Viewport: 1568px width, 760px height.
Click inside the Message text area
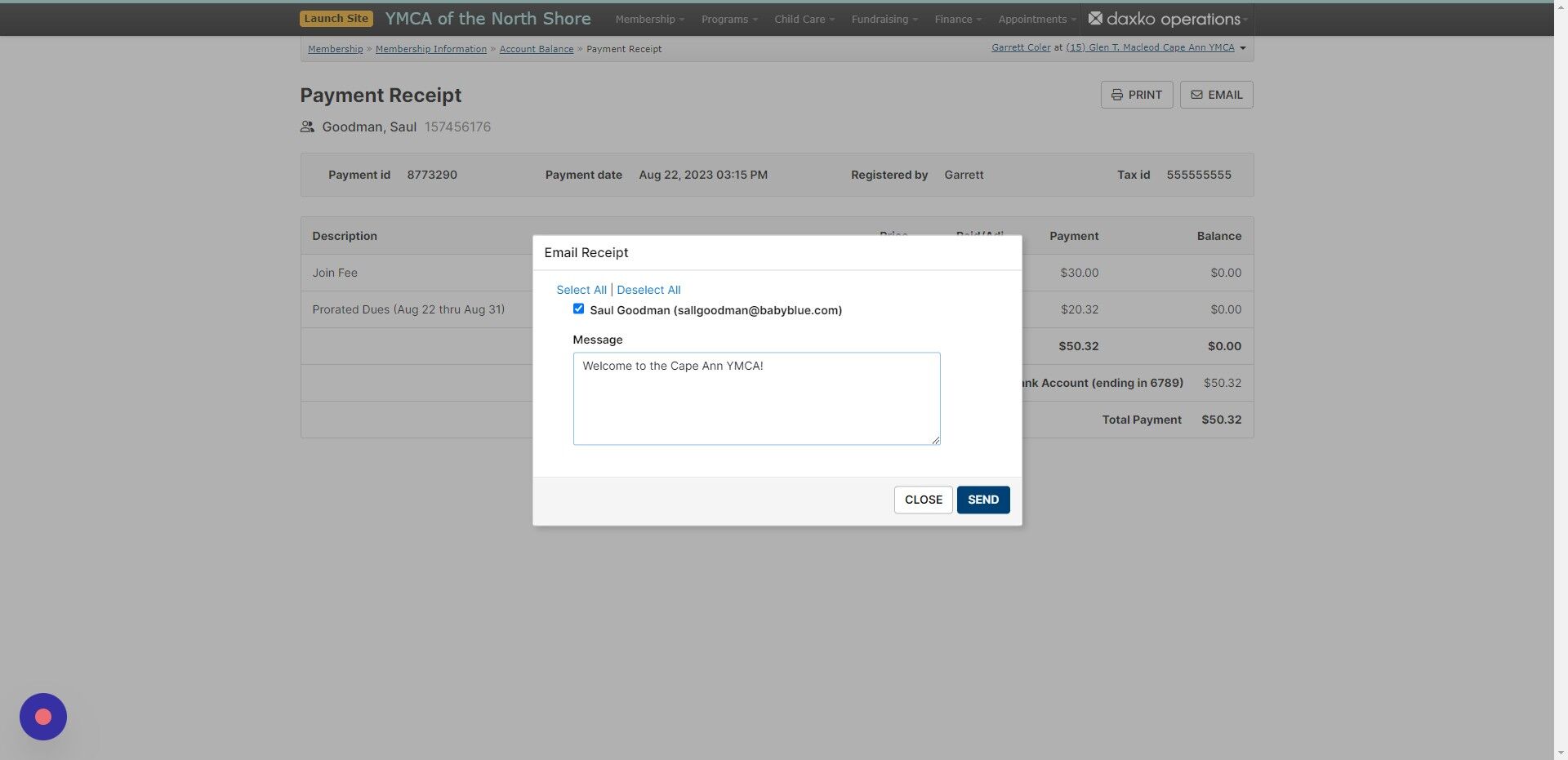tap(756, 398)
